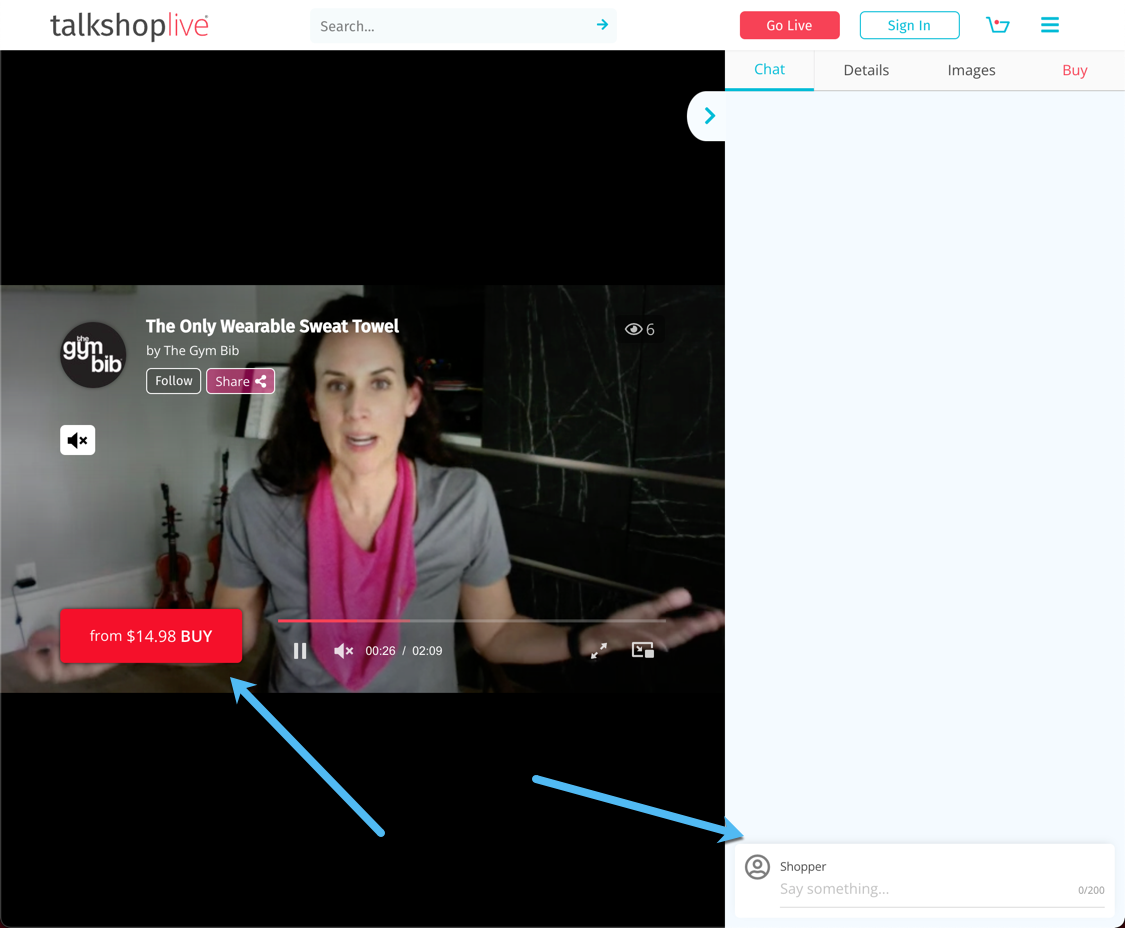Viewport: 1125px width, 928px height.
Task: Follow The Gym Bib seller
Action: 172,380
